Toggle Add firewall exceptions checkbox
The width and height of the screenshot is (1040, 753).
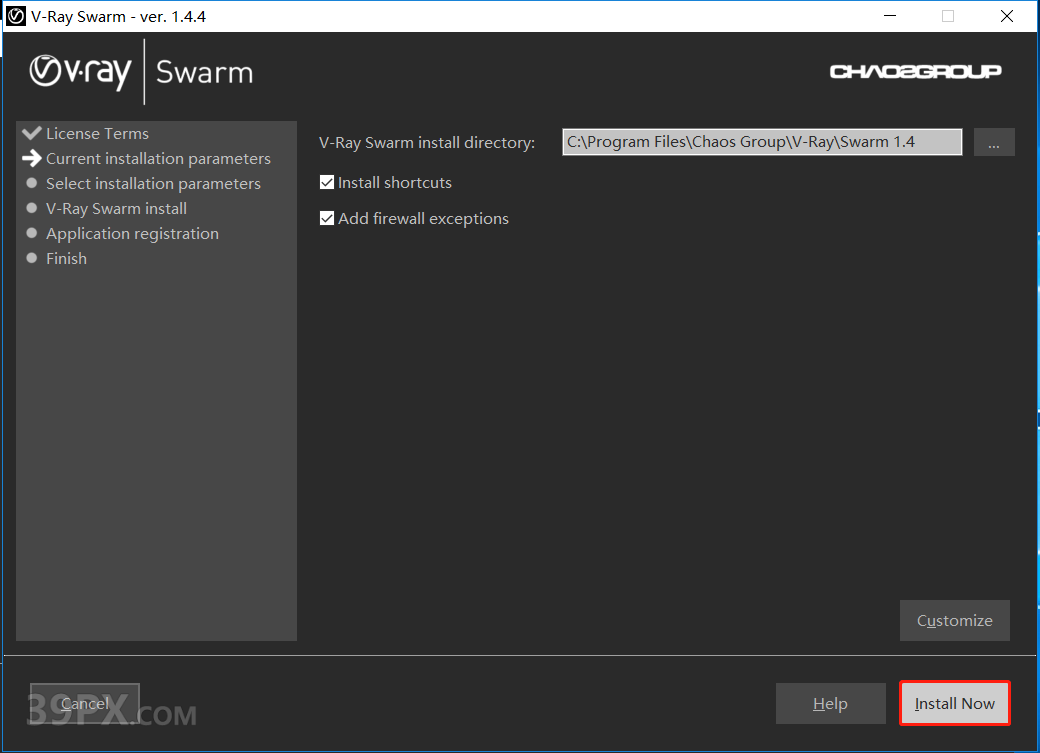pos(327,218)
